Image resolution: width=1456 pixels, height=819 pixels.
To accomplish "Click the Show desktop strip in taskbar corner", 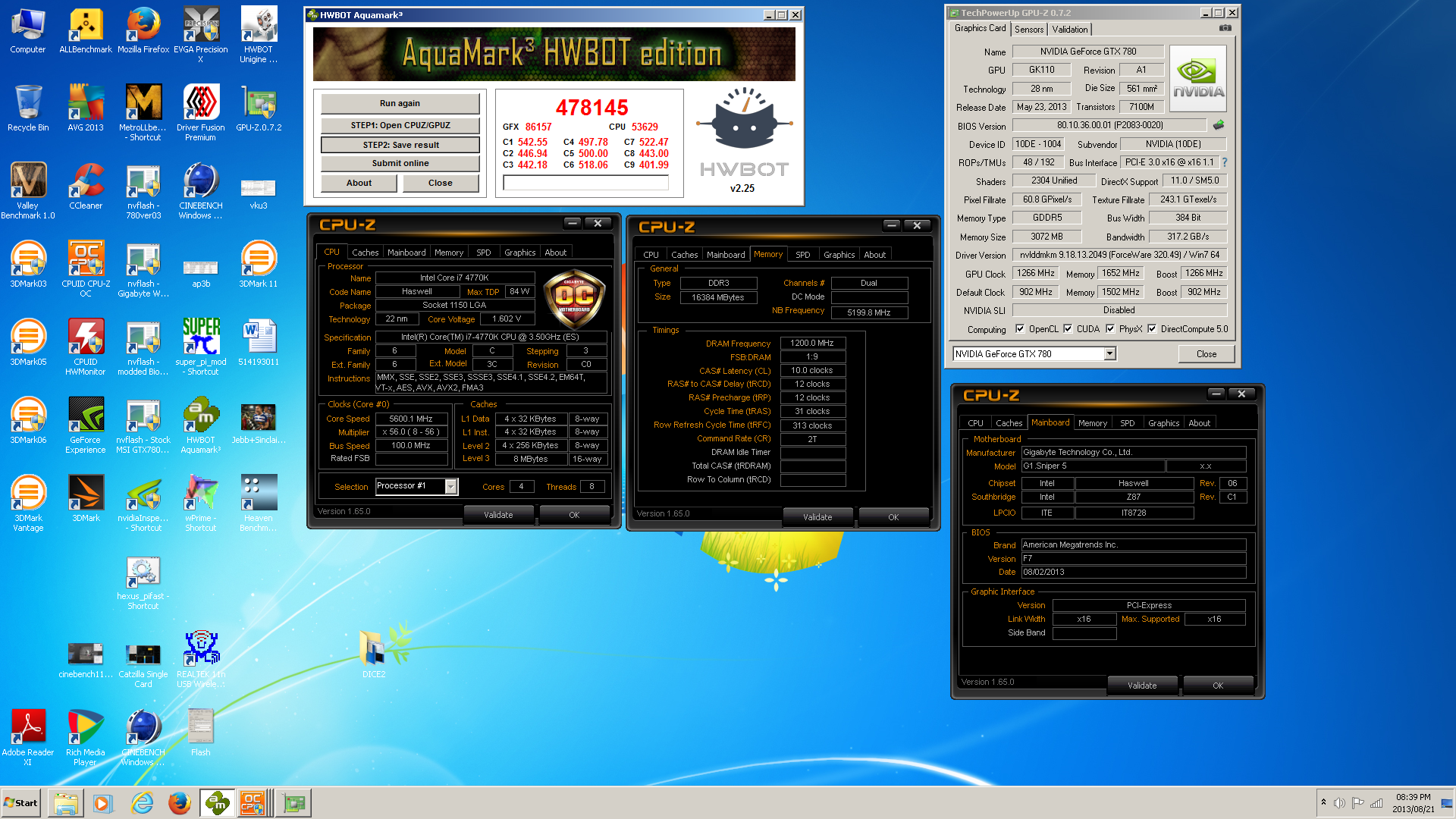I will pos(1448,803).
